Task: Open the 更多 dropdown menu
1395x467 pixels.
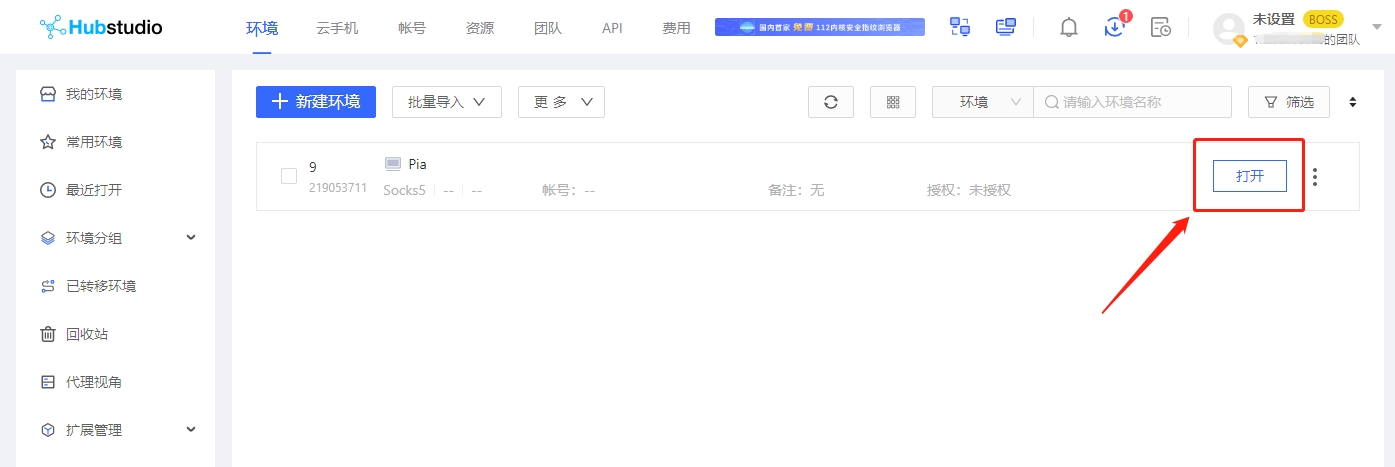Action: point(561,102)
